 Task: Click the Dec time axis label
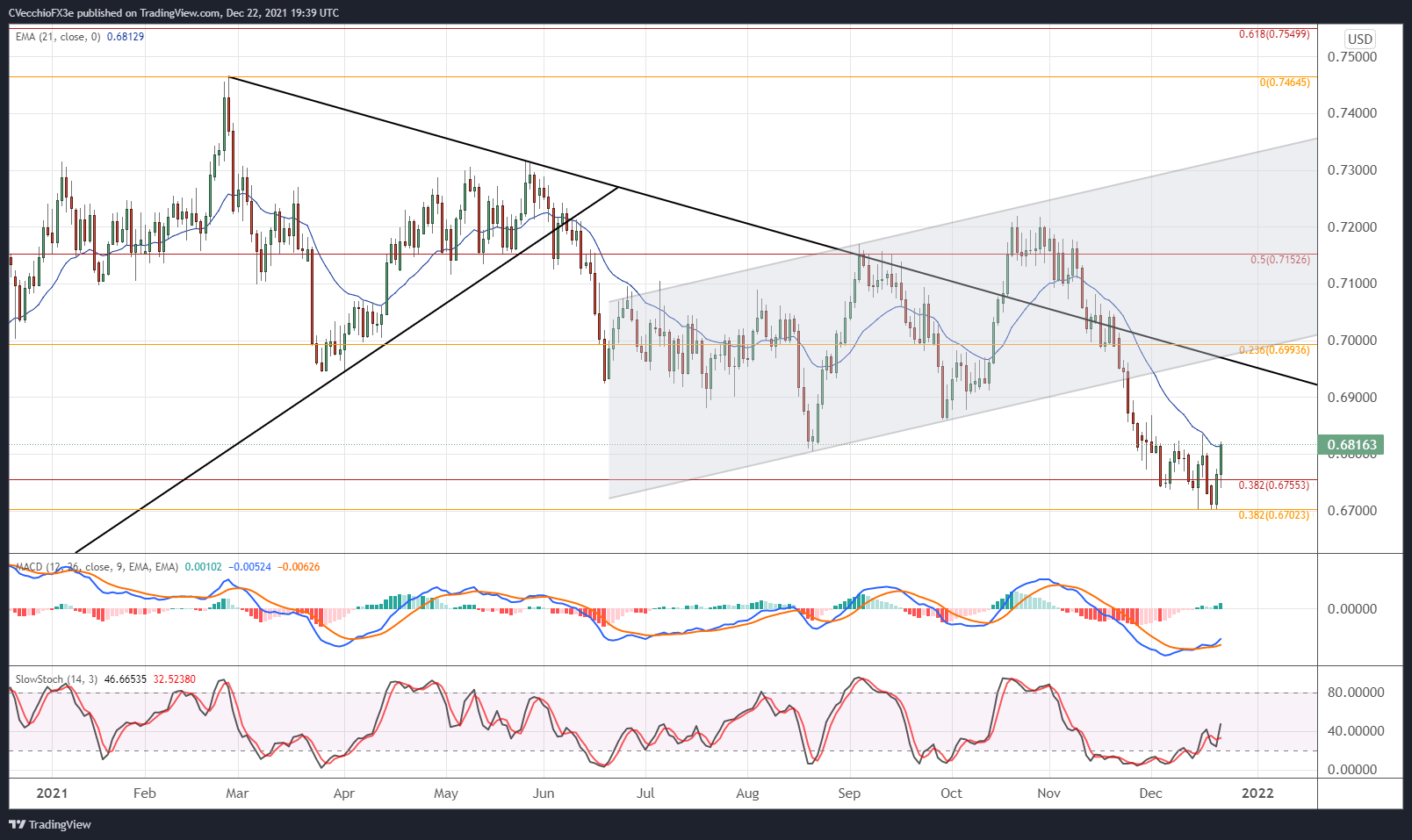[1150, 793]
